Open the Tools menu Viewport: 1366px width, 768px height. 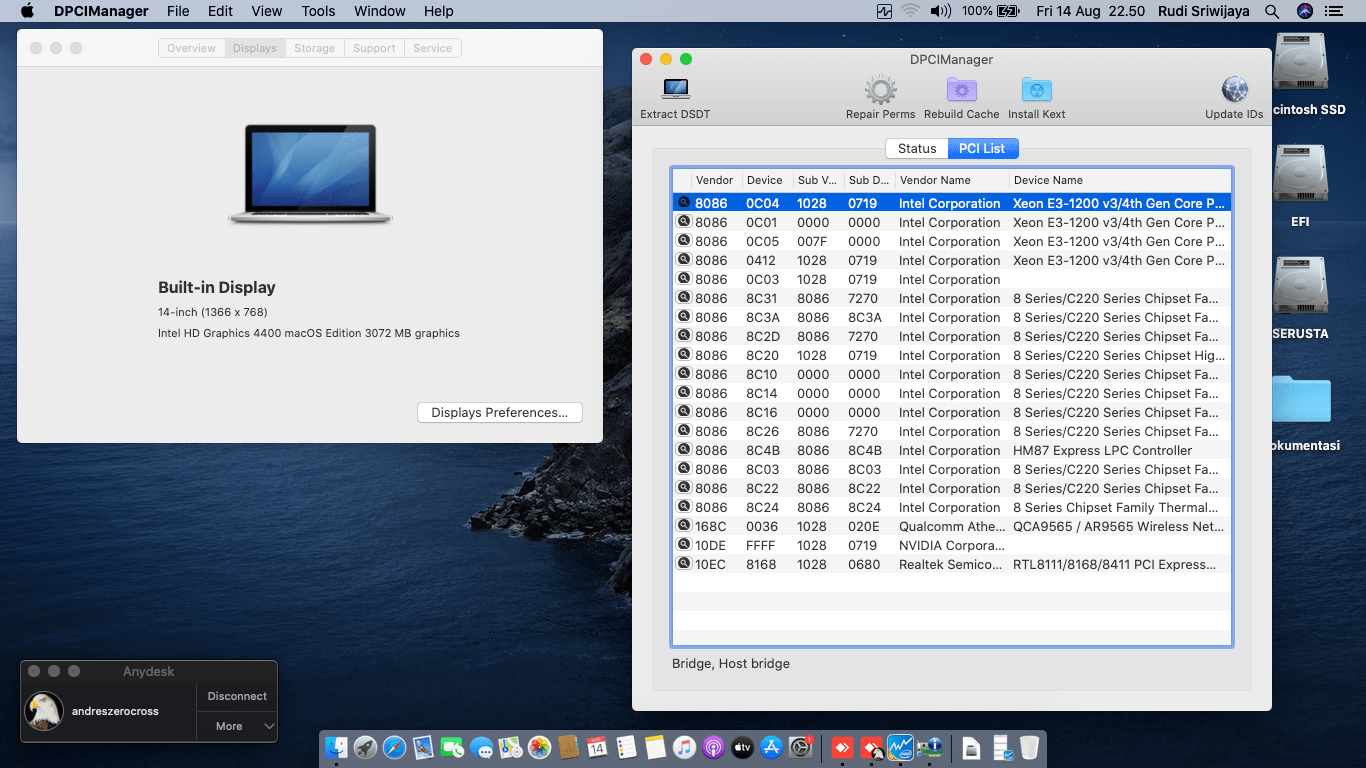point(318,11)
